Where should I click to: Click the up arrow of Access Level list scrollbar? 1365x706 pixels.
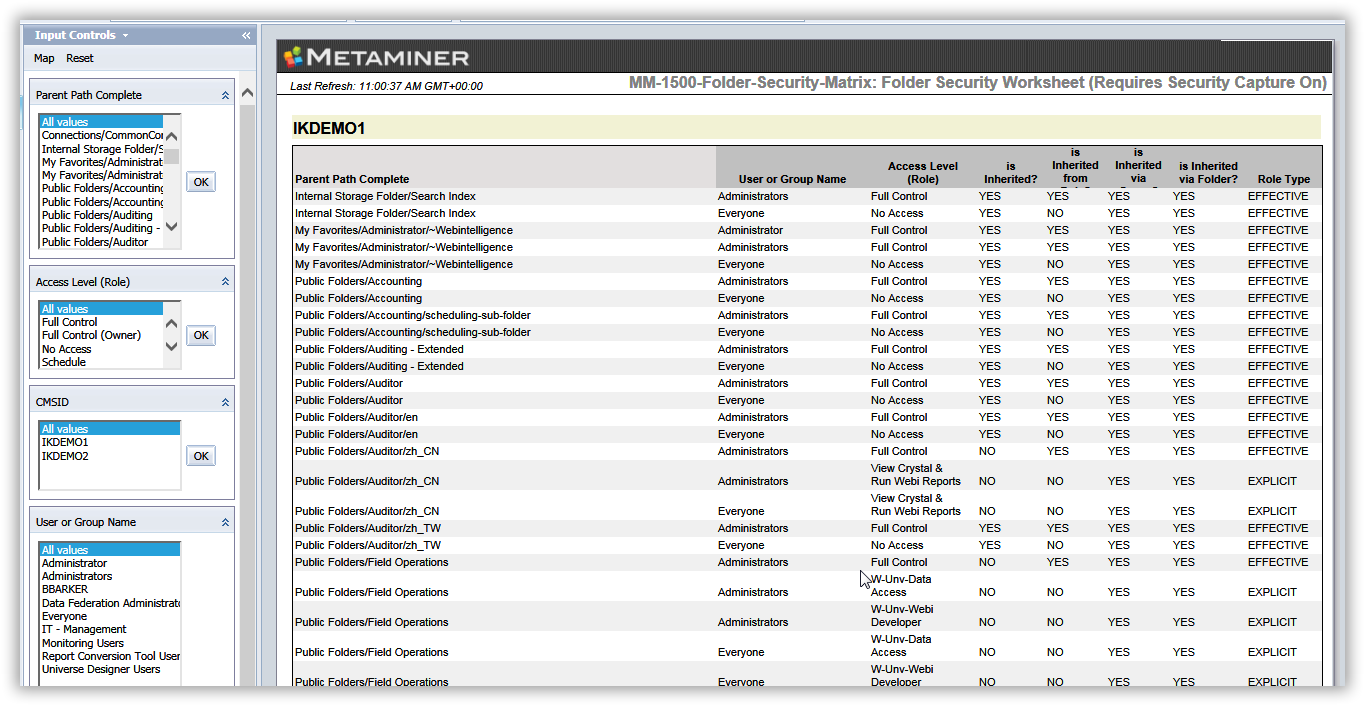(171, 323)
